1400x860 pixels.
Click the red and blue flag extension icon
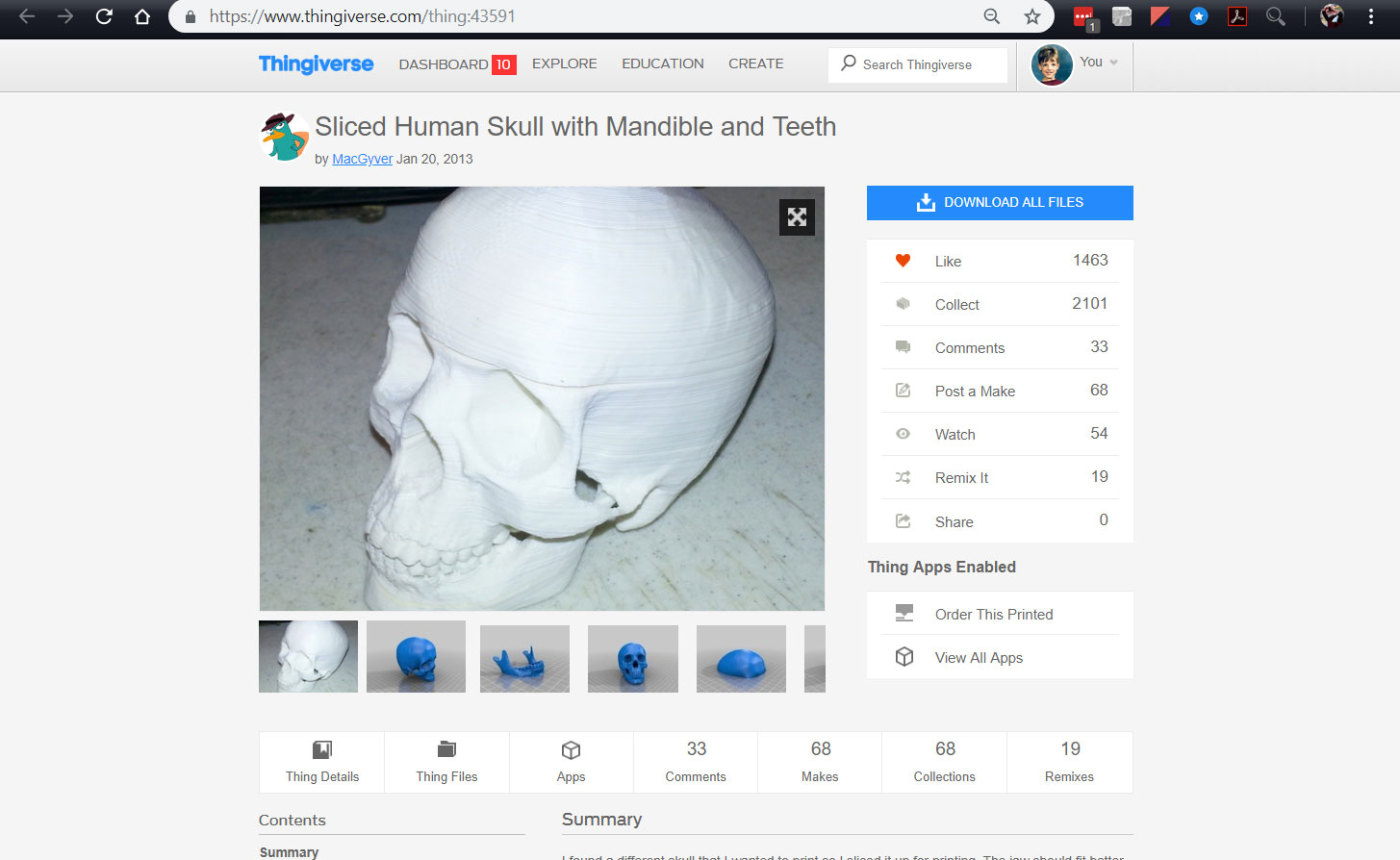tap(1160, 16)
